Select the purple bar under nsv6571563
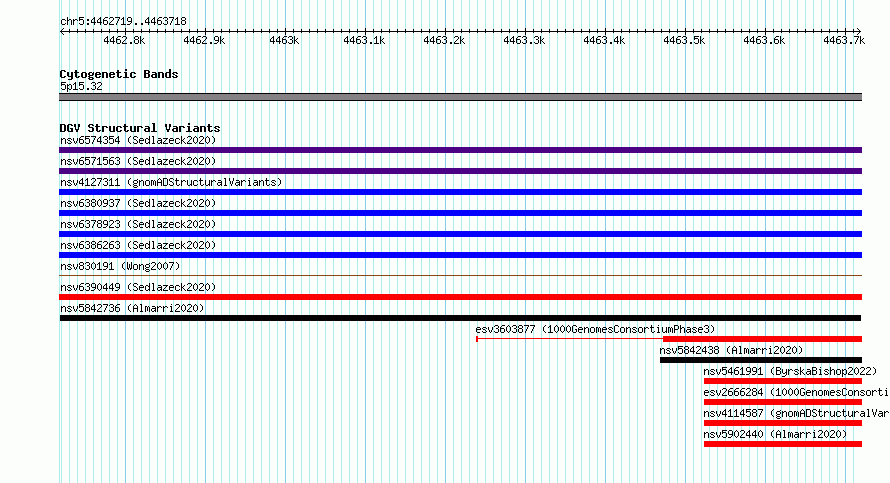This screenshot has width=890, height=483. 460,171
